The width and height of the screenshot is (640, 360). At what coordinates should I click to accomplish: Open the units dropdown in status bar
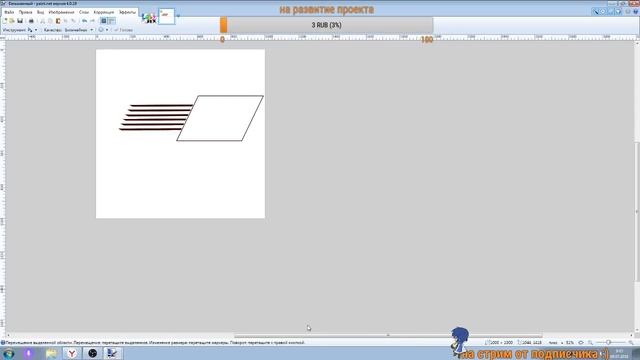click(x=556, y=342)
